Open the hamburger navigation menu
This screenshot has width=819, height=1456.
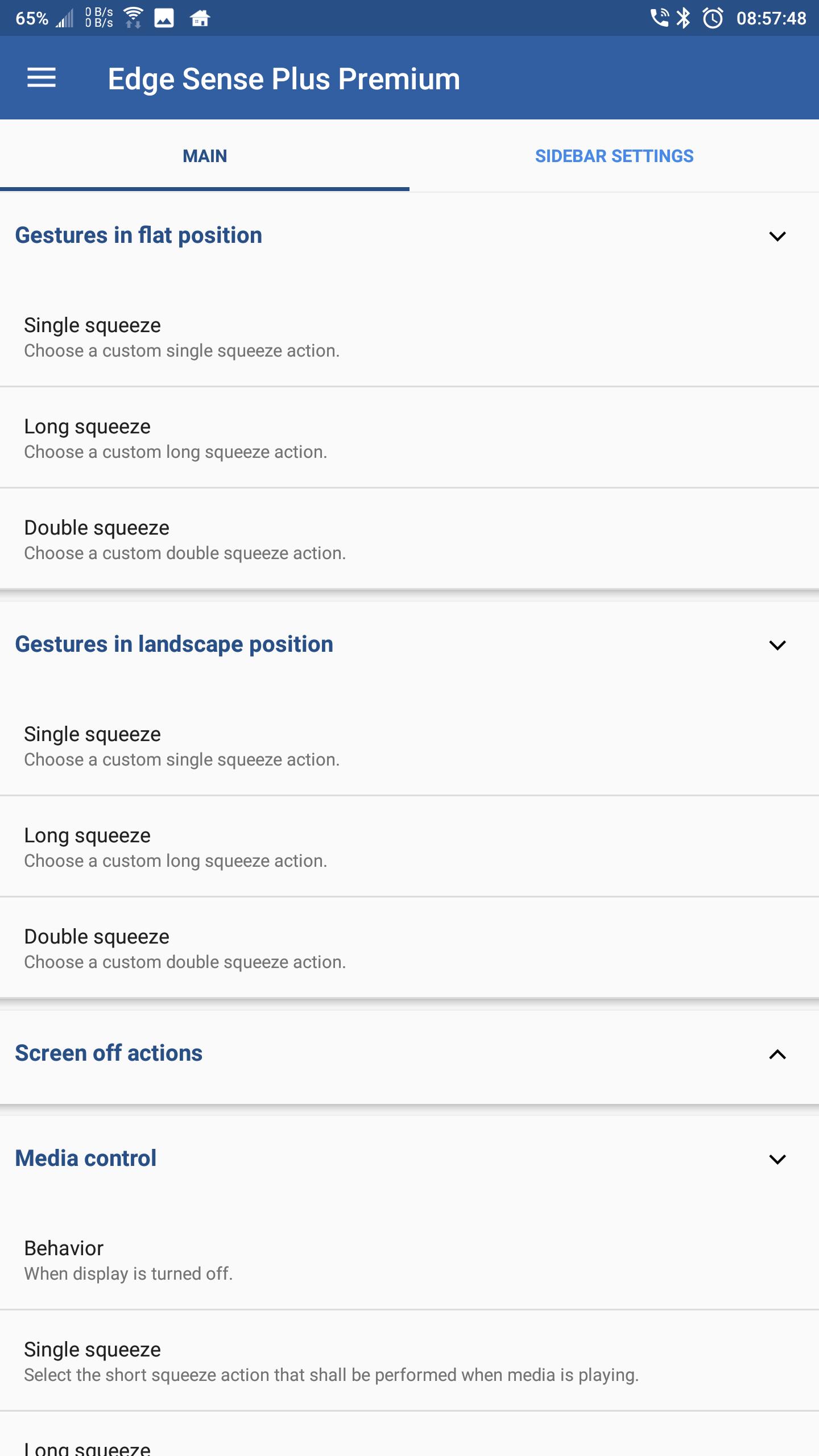pyautogui.click(x=42, y=78)
